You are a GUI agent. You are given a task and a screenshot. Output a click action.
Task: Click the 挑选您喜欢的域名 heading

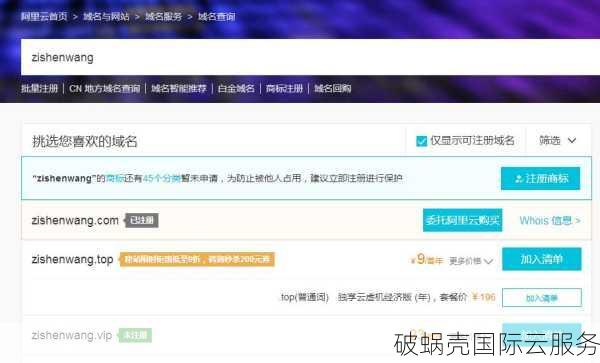point(85,141)
